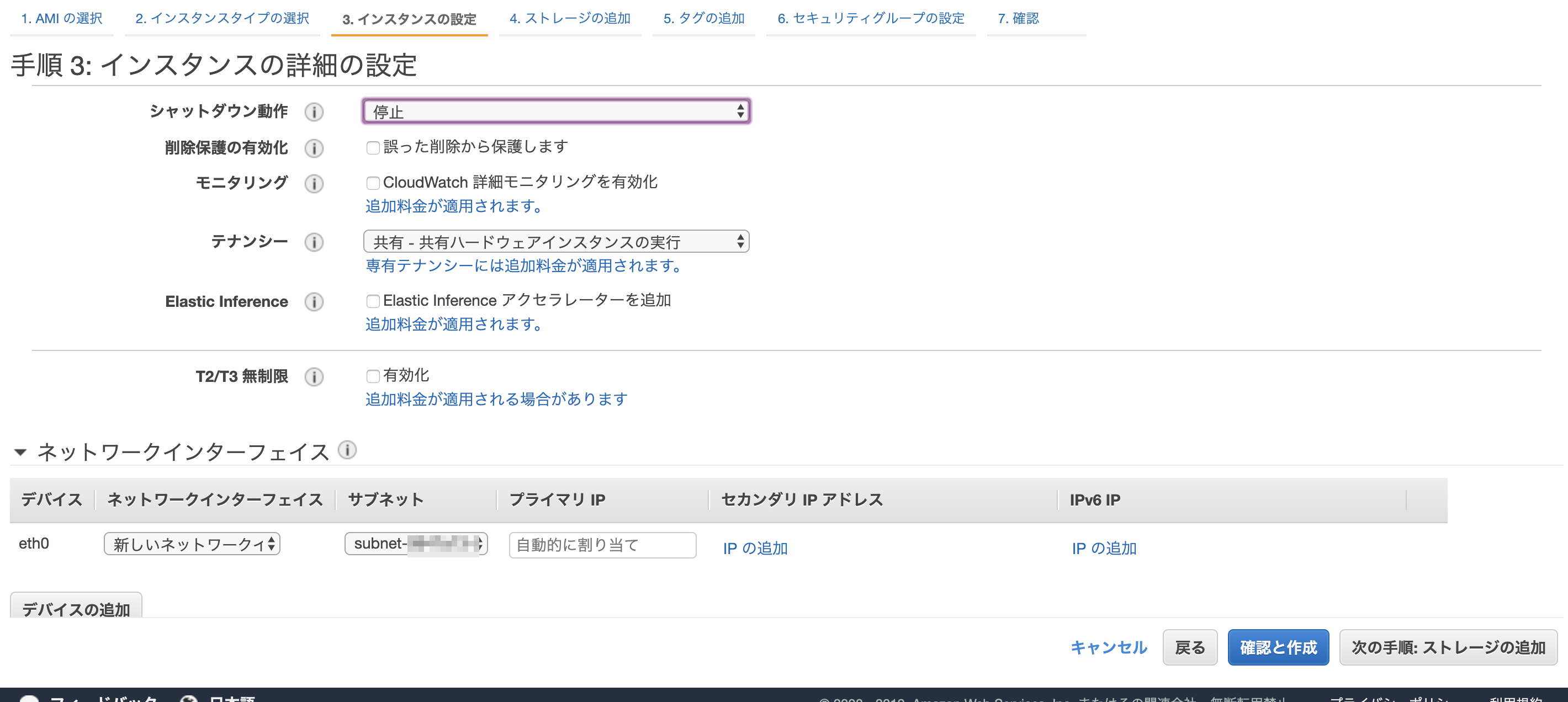This screenshot has width=1568, height=702.
Task: Click the セカンダリ IP の追加 link
Action: coord(755,548)
